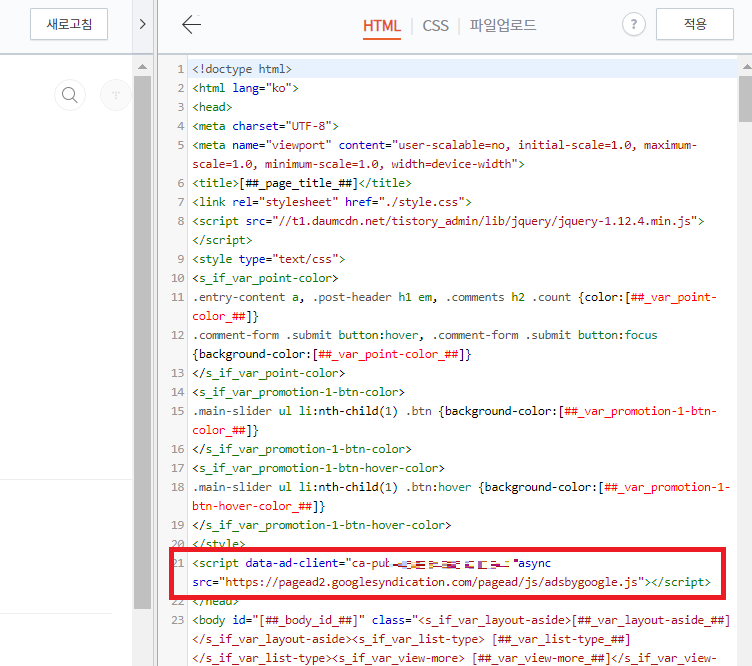Open help via the question mark icon
Screen dimensions: 752x666
[634, 24]
